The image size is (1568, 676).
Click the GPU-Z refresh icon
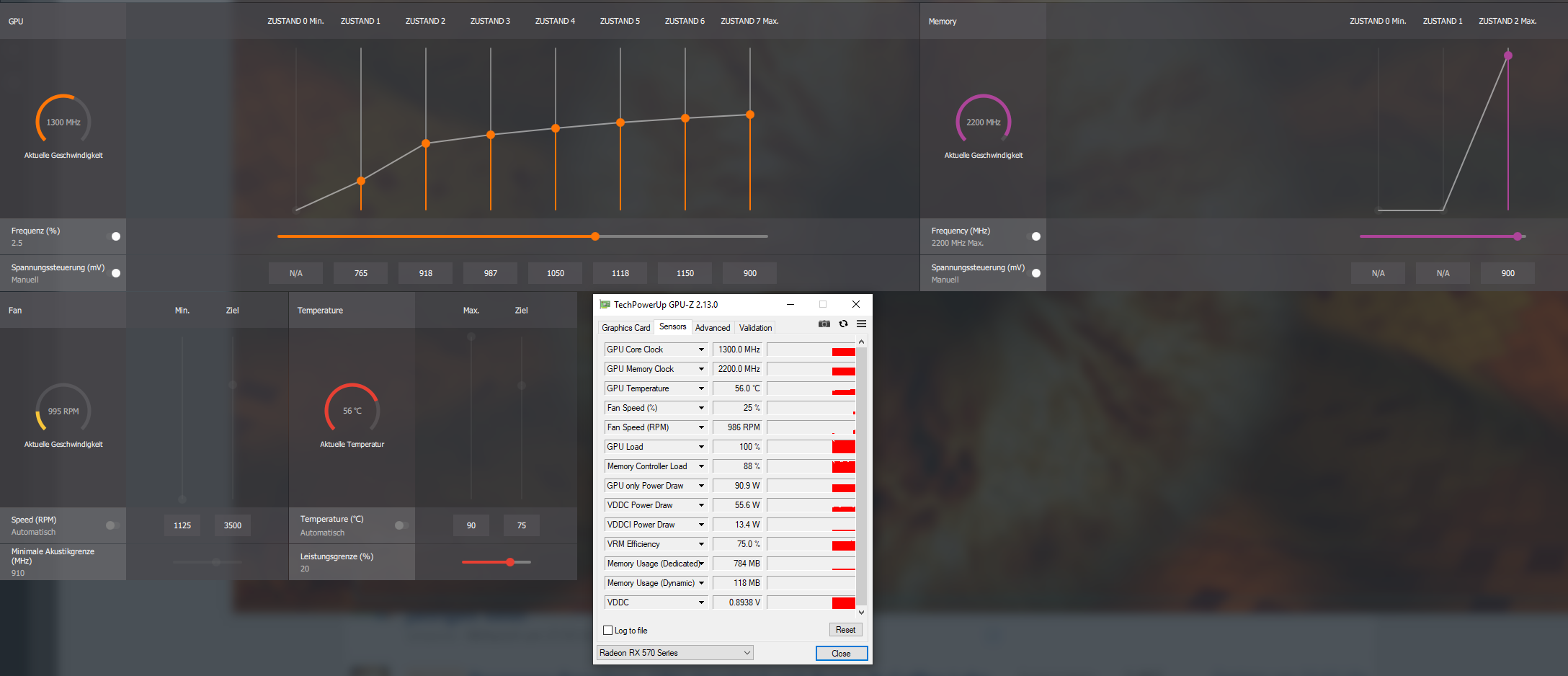(x=843, y=324)
